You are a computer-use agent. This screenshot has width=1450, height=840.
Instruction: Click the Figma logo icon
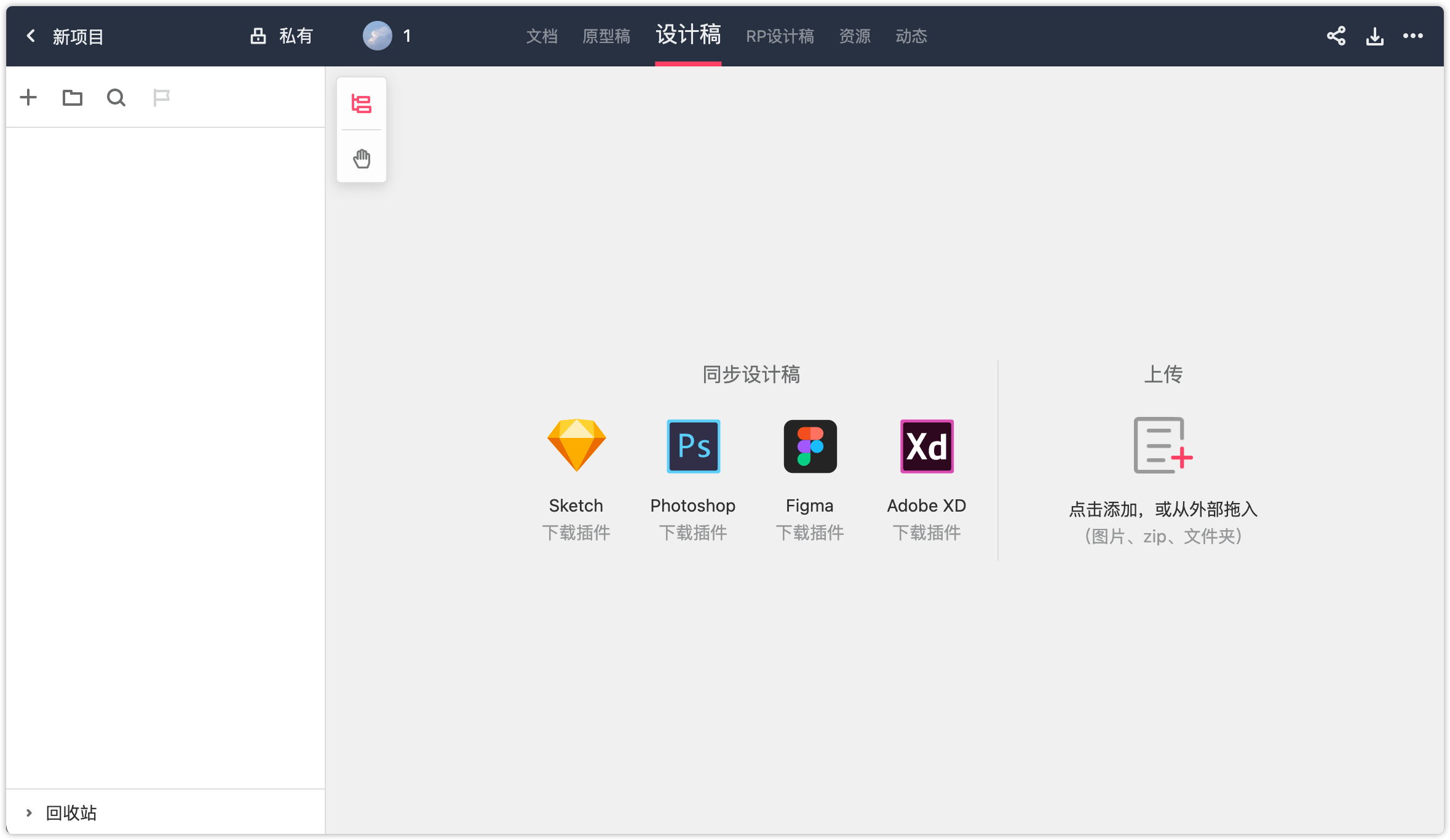coord(810,446)
